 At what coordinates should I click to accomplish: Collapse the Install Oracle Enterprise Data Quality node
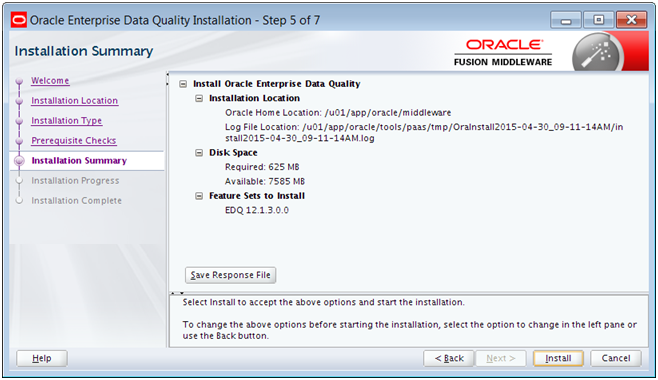tap(183, 84)
